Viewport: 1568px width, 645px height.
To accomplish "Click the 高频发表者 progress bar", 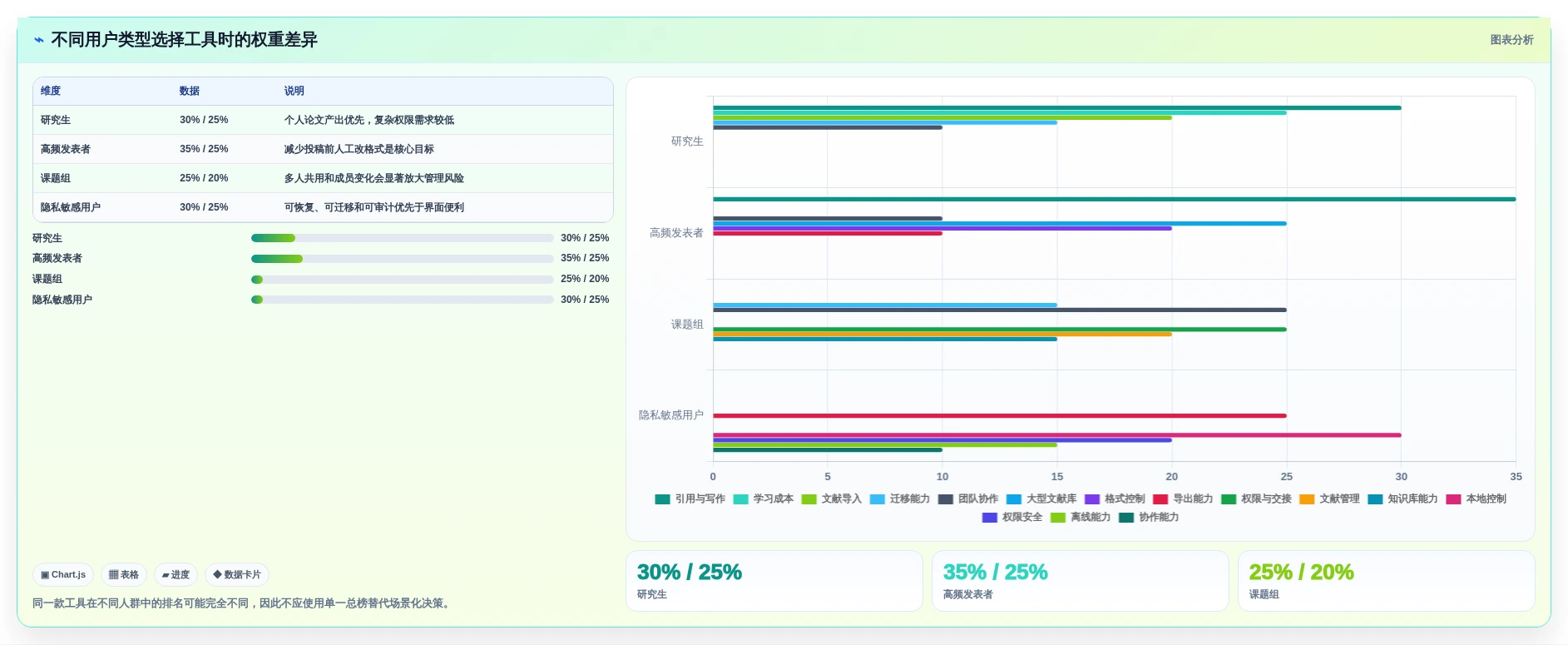I will point(403,259).
